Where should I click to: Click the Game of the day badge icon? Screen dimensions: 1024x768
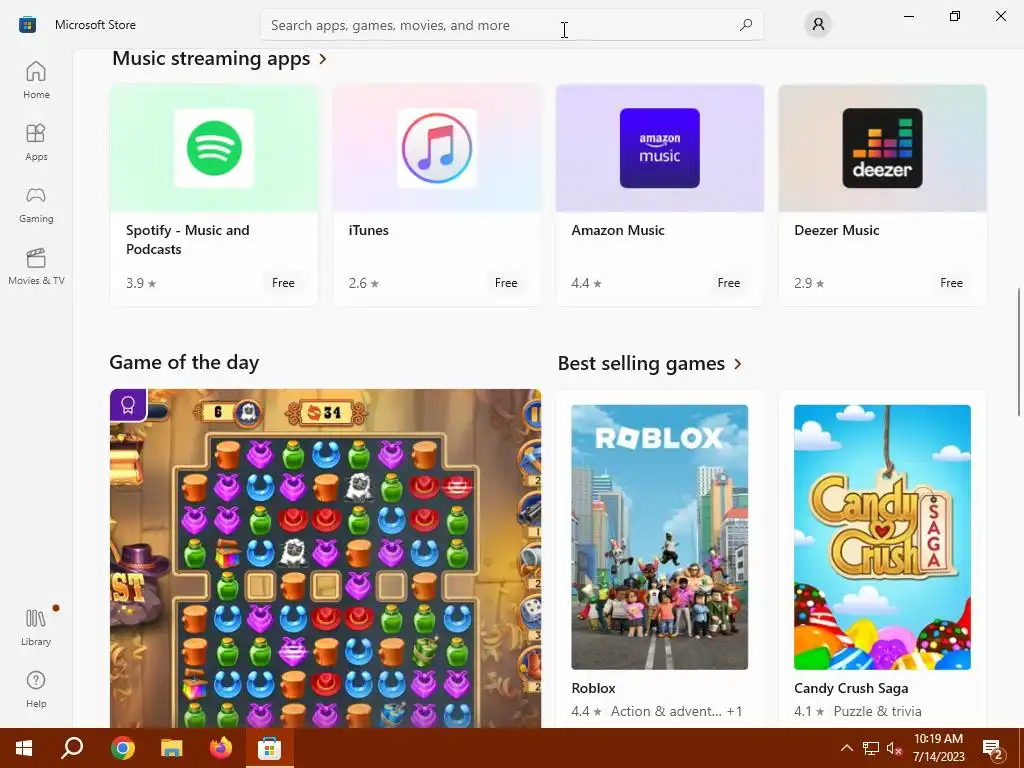128,406
